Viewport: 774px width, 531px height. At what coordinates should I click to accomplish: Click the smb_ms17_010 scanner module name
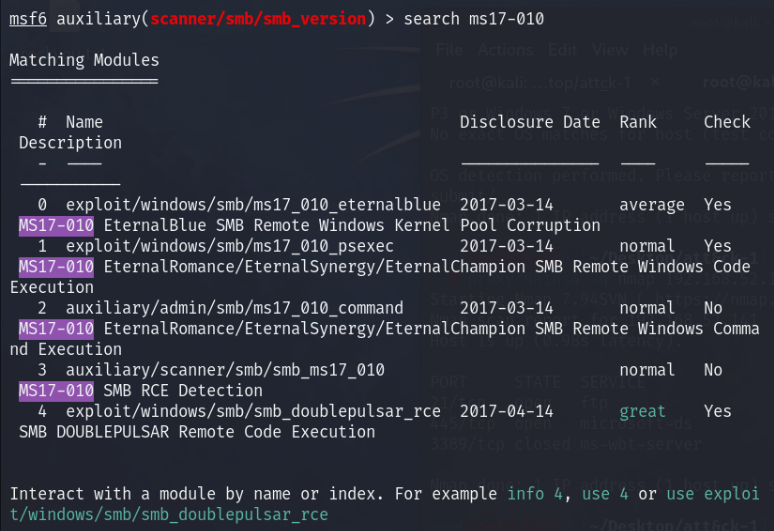[x=225, y=370]
